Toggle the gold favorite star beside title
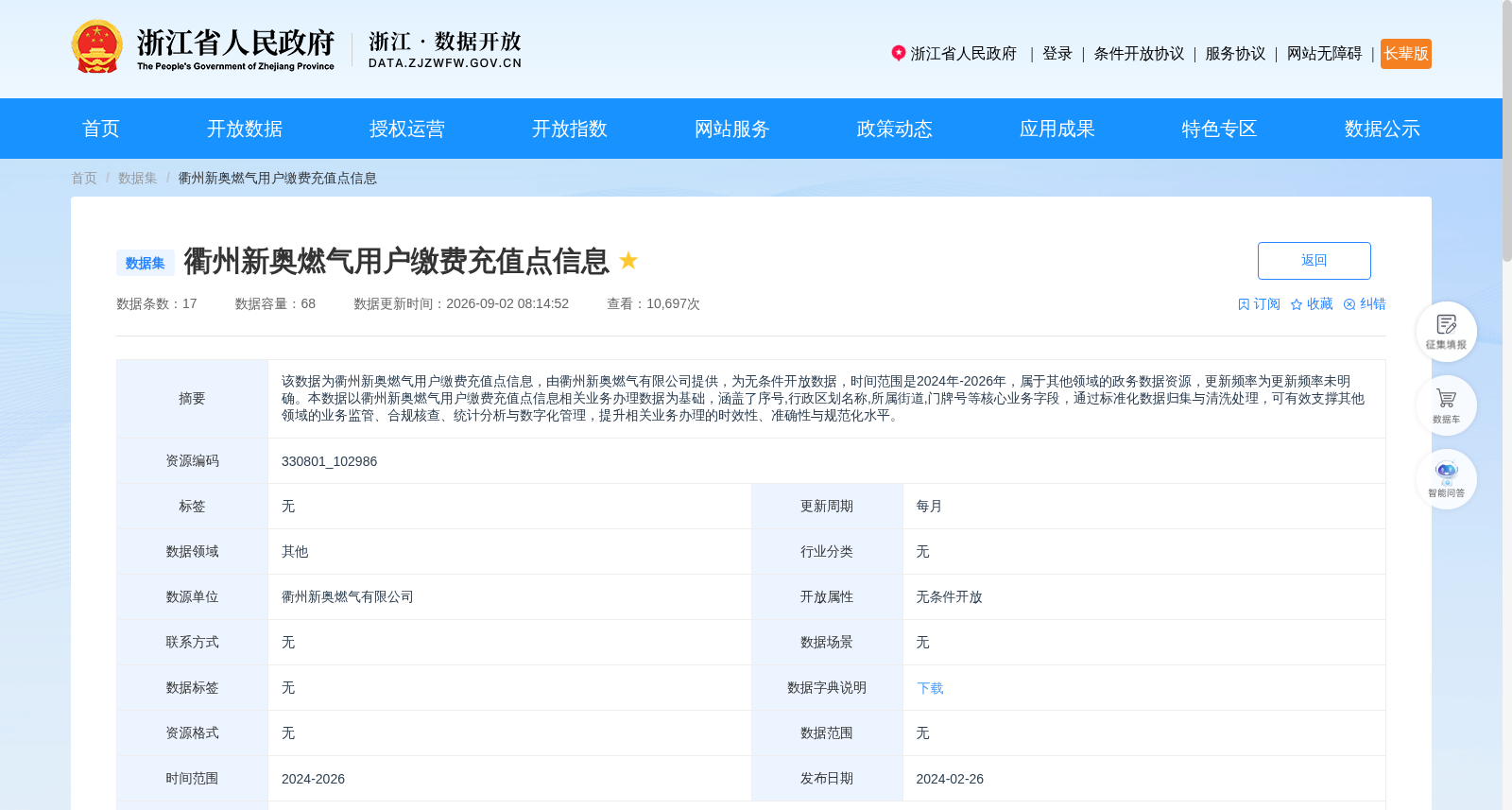 [628, 260]
